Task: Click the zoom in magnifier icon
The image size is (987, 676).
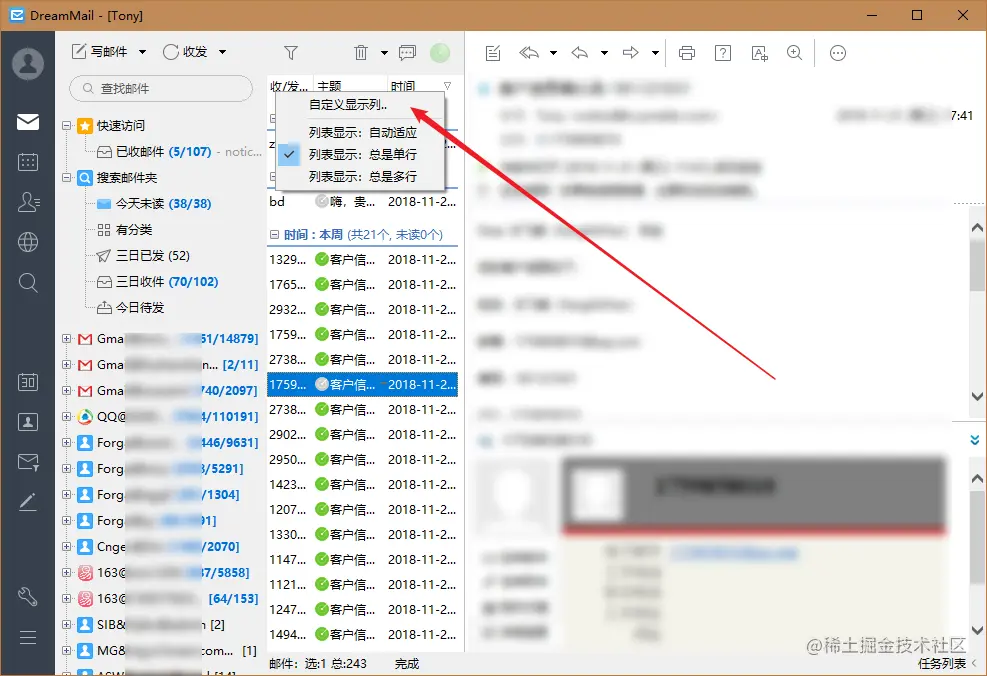Action: 794,53
